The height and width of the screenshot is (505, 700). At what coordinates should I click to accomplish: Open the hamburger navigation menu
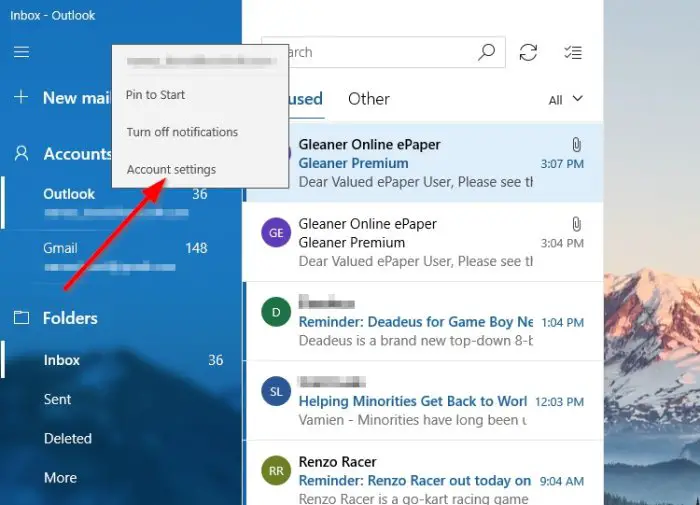point(21,52)
